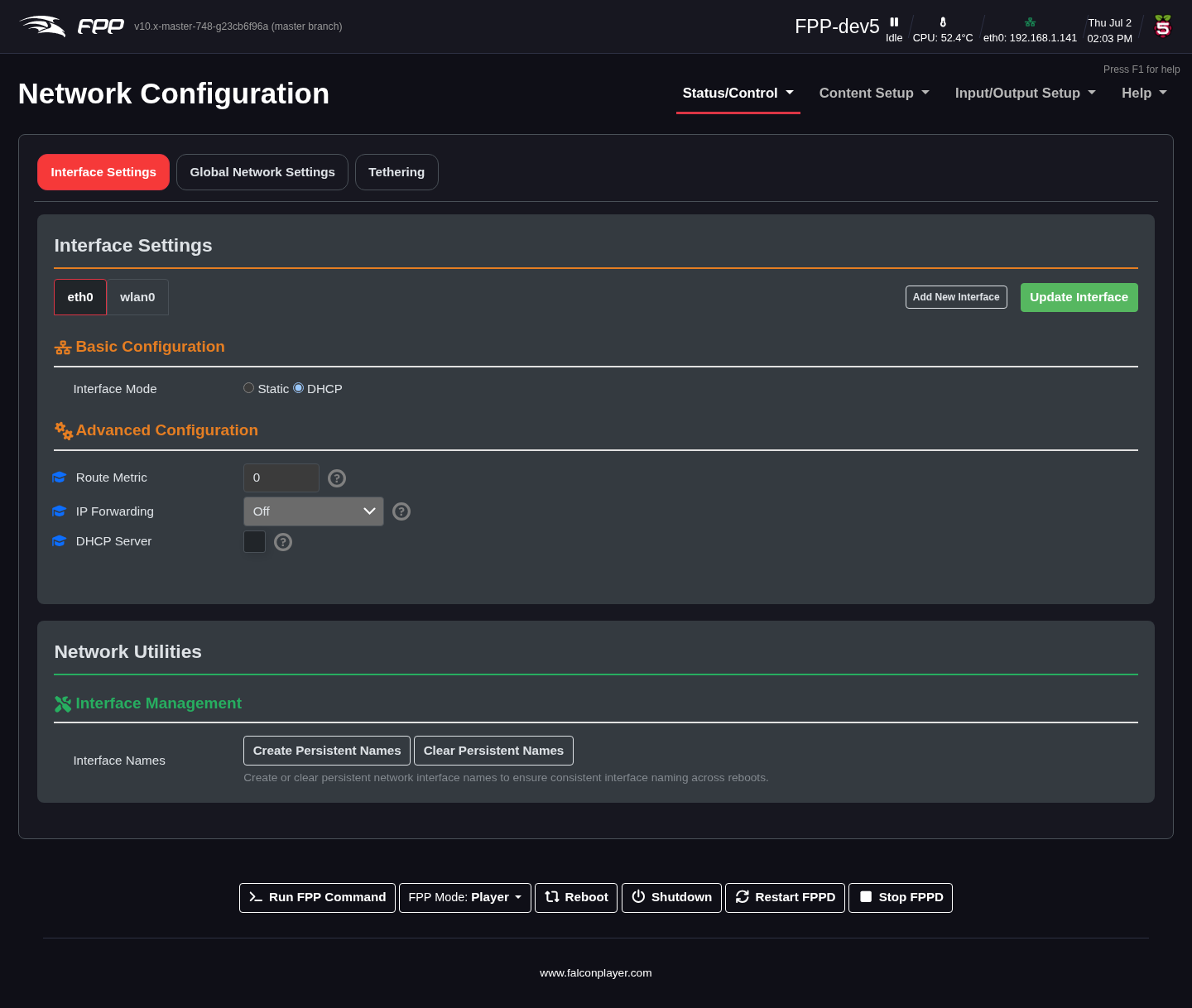Toggle the DHCP Server checkbox

click(255, 542)
